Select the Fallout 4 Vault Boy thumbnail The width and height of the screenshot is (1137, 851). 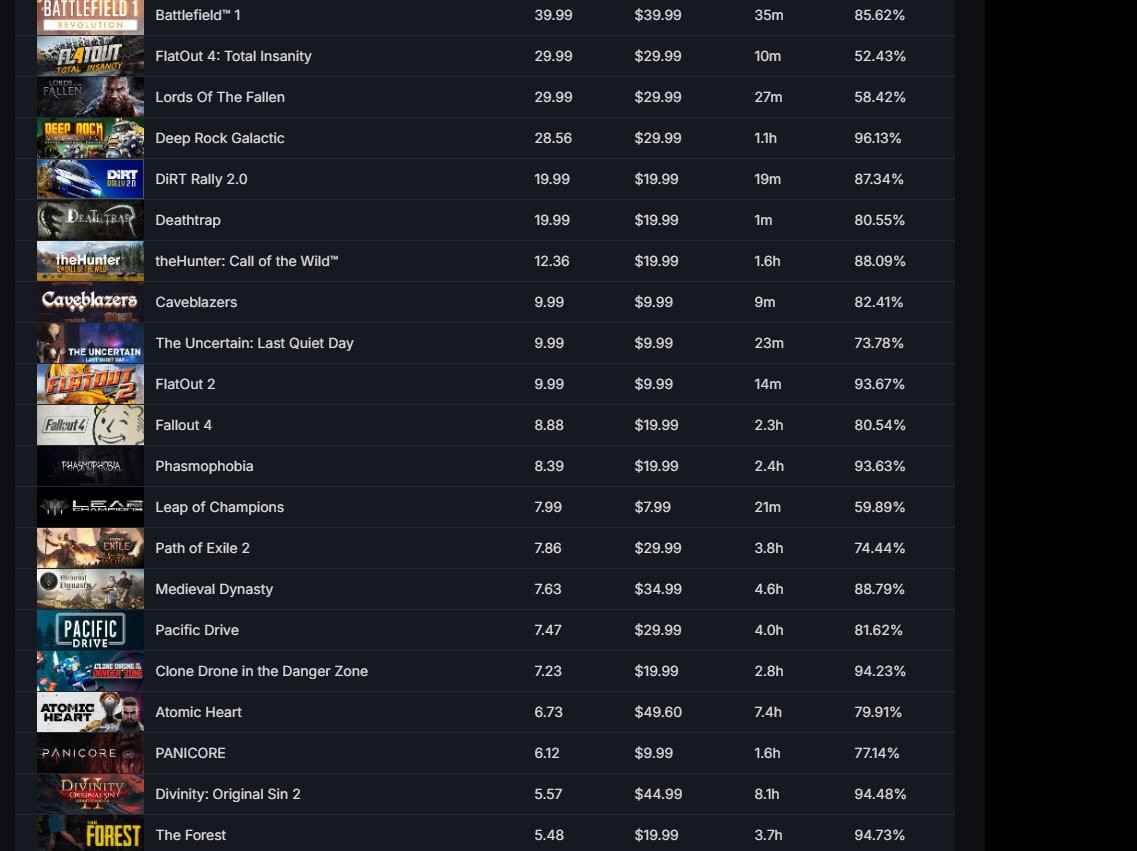click(90, 426)
